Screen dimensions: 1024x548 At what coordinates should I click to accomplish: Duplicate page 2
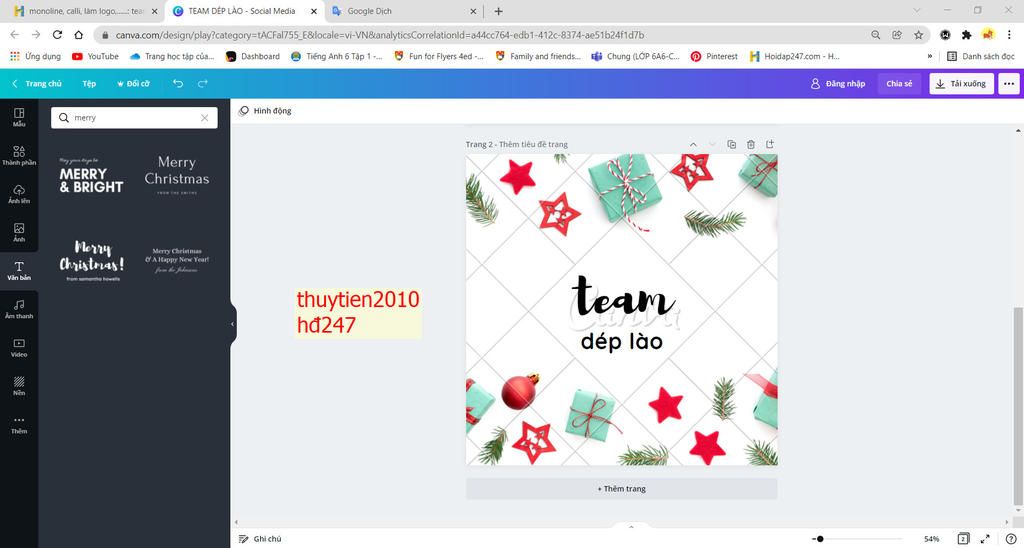[x=731, y=144]
